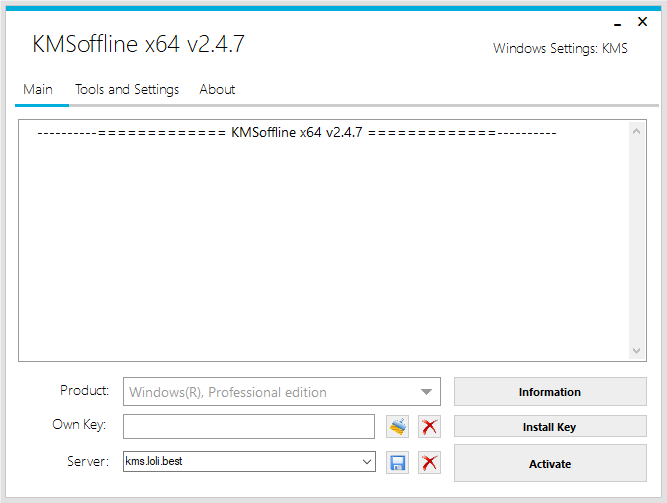Open the Server combo box arrow

click(367, 462)
